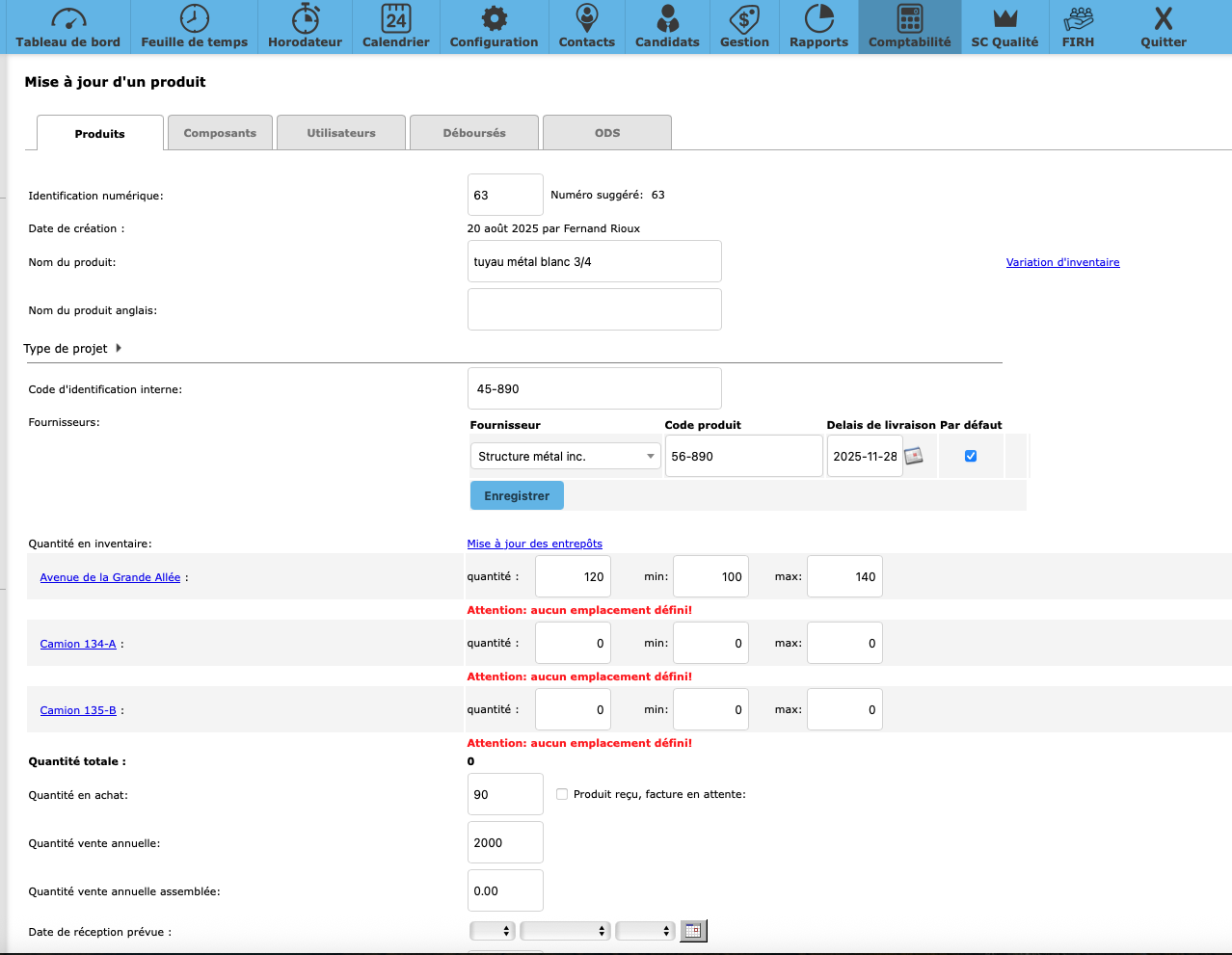Click the Nom du produit anglais field
The image size is (1232, 955).
click(x=594, y=309)
